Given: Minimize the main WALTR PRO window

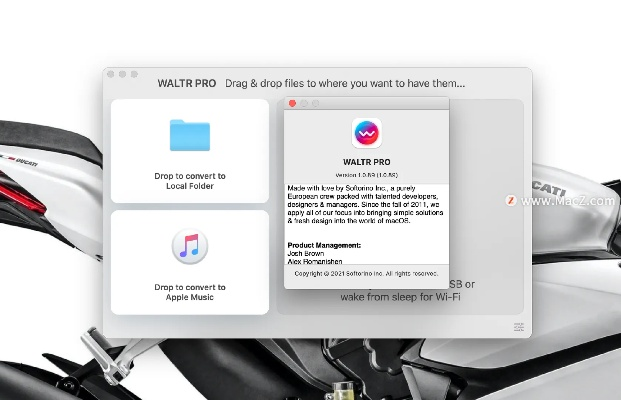Looking at the screenshot, I should pyautogui.click(x=122, y=74).
